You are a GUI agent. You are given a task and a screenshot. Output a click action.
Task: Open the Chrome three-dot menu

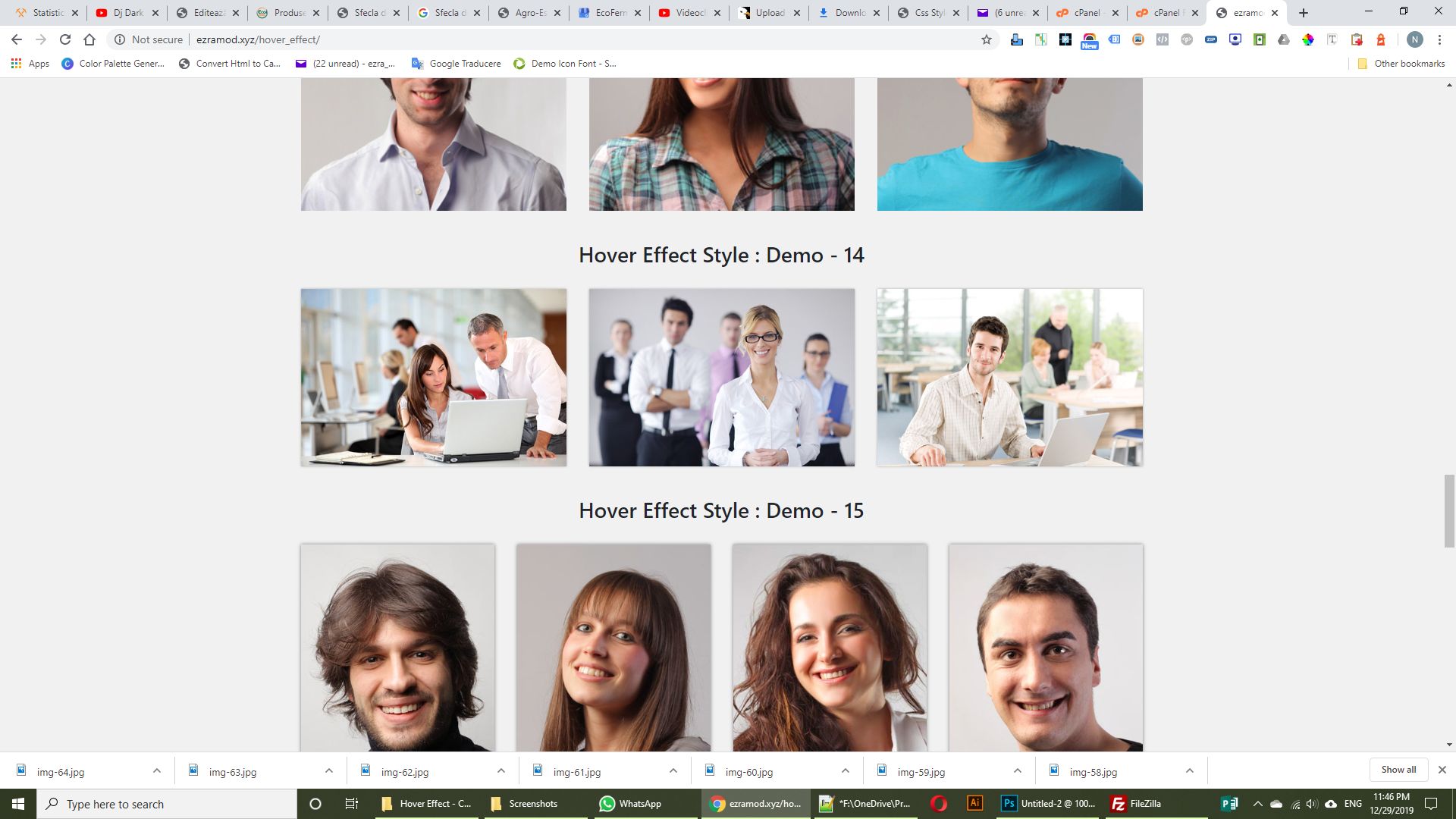pos(1439,39)
